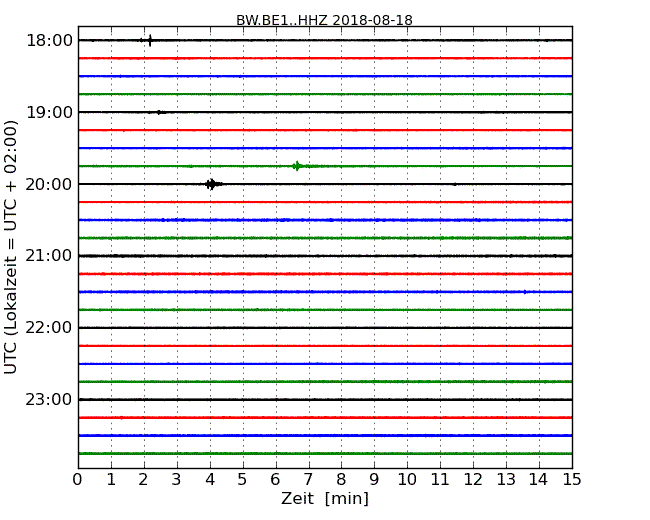Click the 12 tick on the minute axis
Viewport: 650px width, 520px height.
point(473,480)
